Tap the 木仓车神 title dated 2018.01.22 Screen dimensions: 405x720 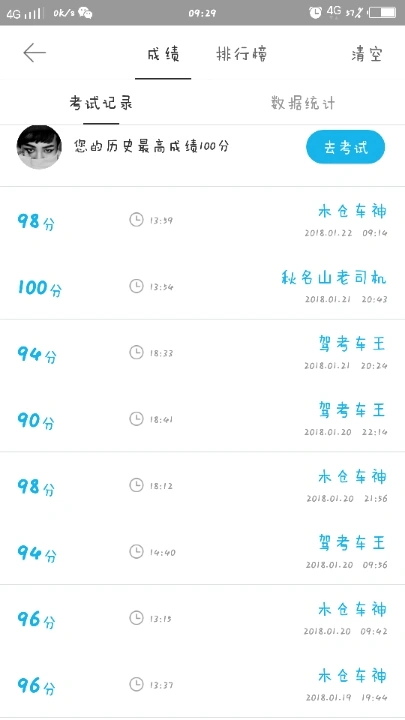coord(352,211)
